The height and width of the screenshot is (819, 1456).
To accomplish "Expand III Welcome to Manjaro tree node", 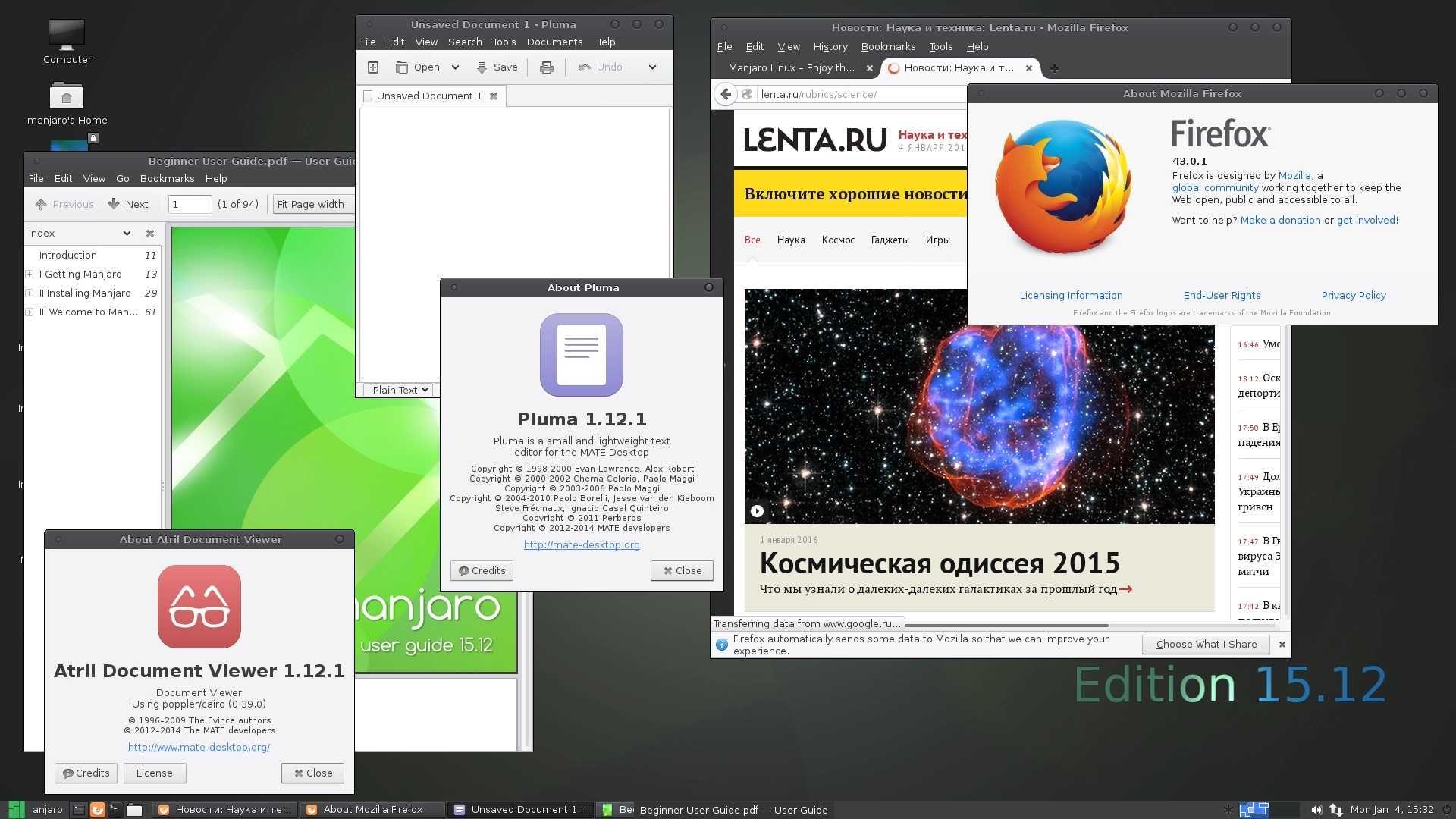I will pos(30,312).
